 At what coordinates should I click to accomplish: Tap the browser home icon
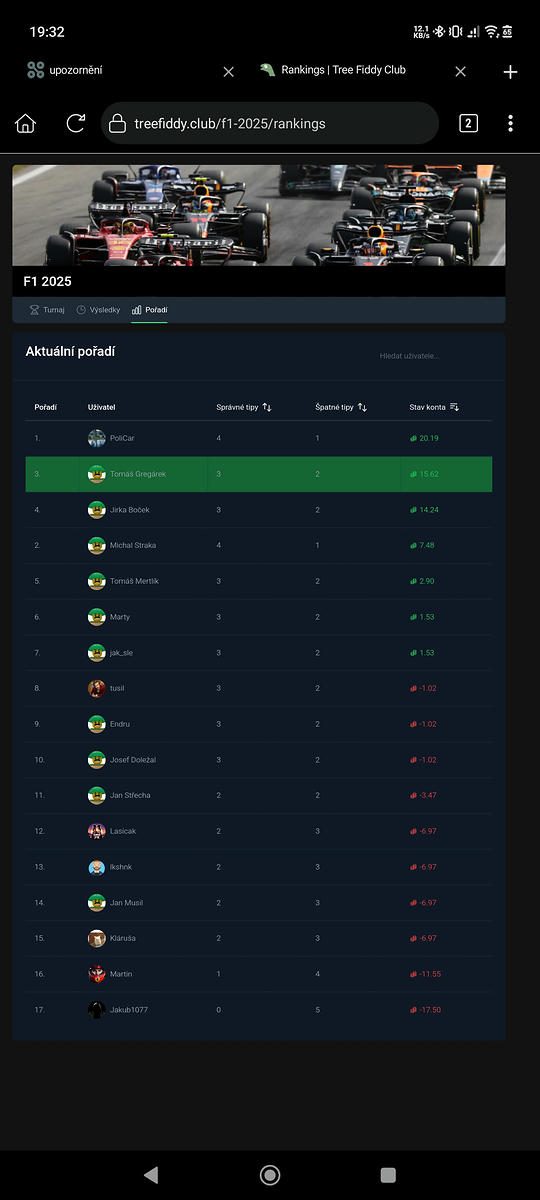(x=25, y=123)
